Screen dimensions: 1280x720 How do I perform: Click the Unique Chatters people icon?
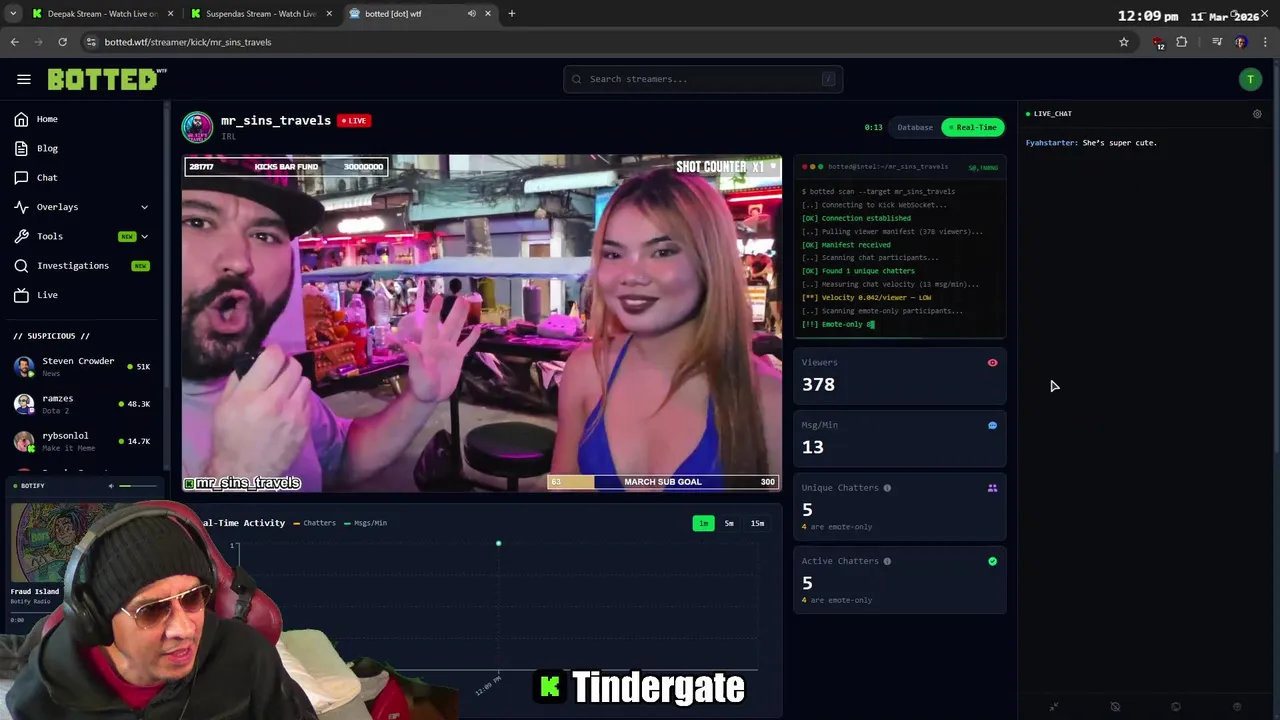pos(992,488)
